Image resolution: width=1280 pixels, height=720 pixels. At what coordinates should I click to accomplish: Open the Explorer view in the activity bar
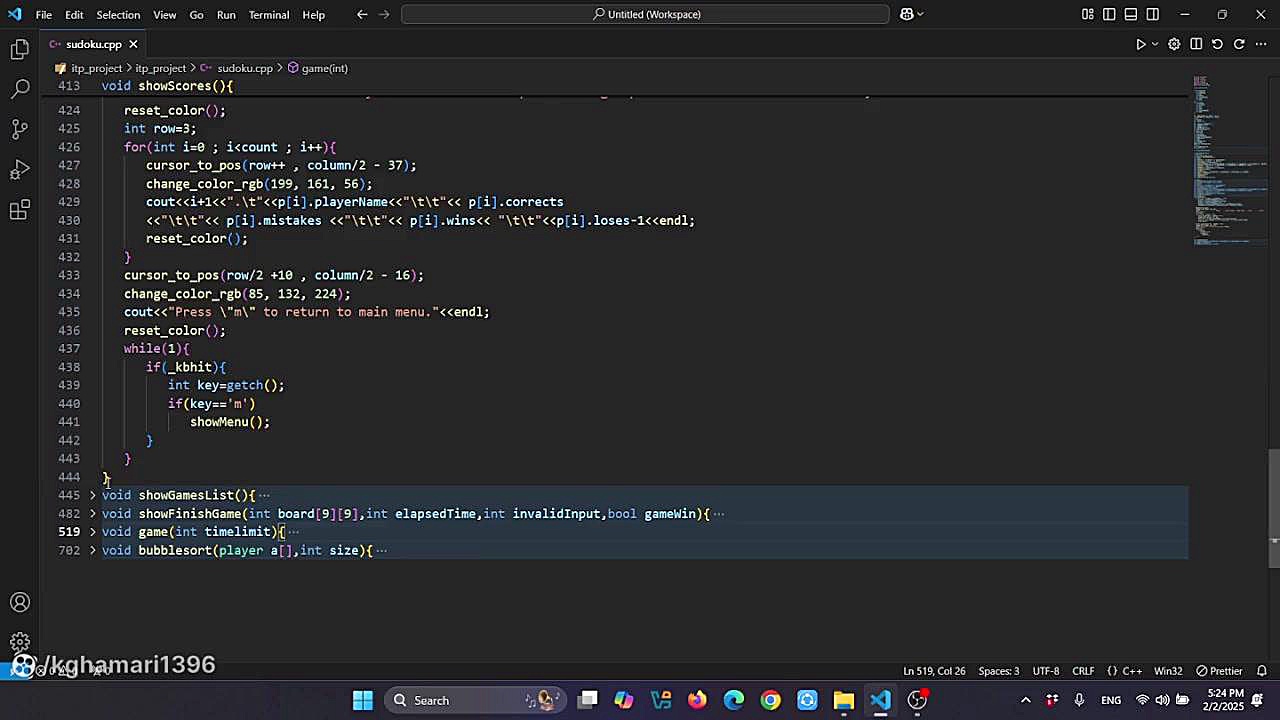click(20, 49)
